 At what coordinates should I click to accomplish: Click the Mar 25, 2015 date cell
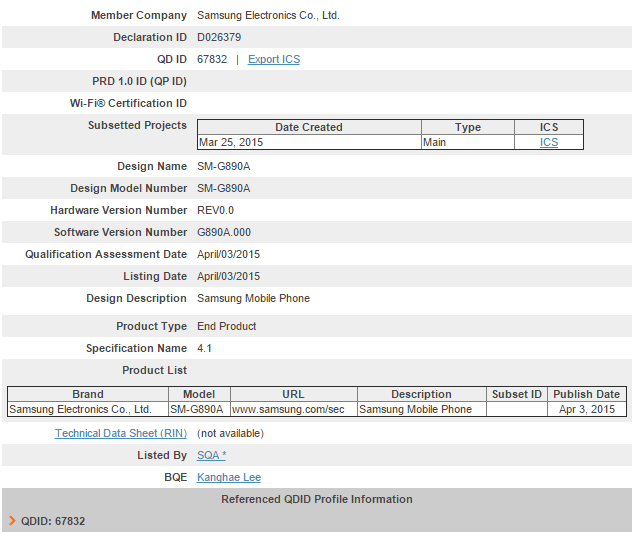309,142
